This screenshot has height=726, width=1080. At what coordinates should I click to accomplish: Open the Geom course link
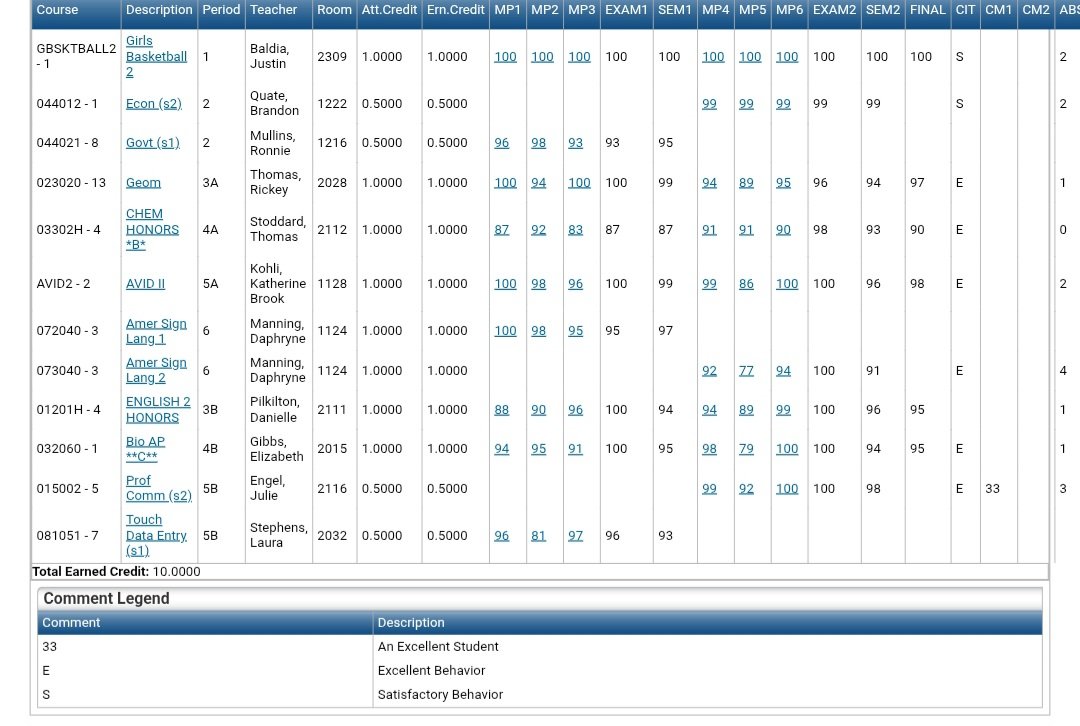point(143,183)
